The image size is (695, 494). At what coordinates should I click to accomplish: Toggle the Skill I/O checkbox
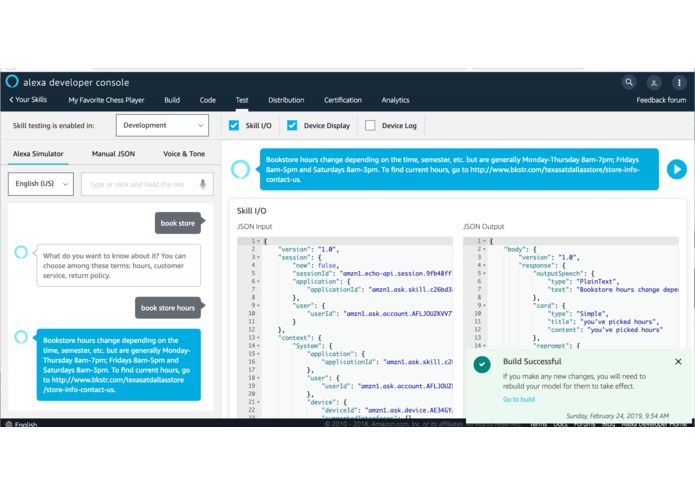(x=234, y=125)
